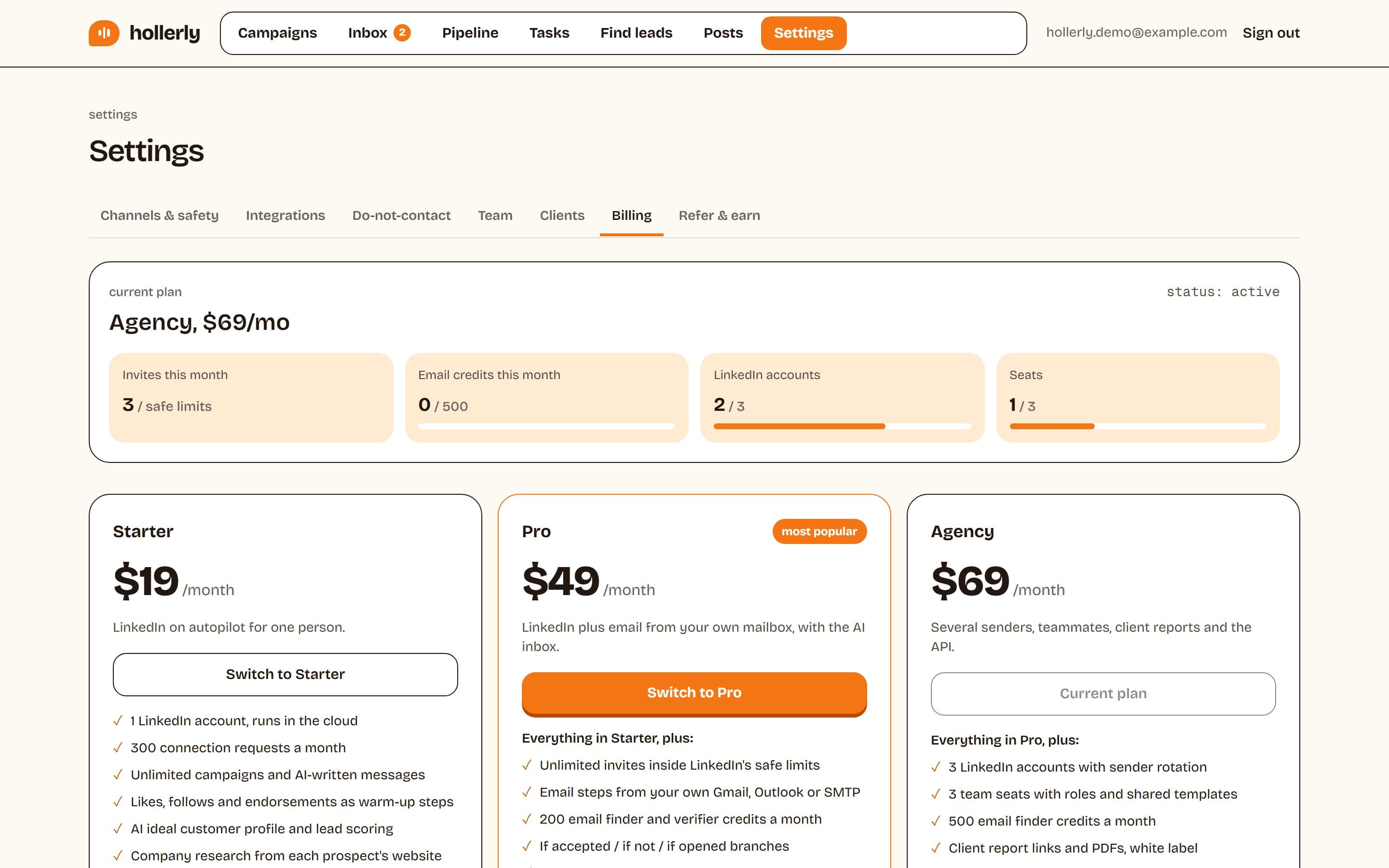Click the Agency plan card title
Viewport: 1389px width, 868px height.
point(962,531)
